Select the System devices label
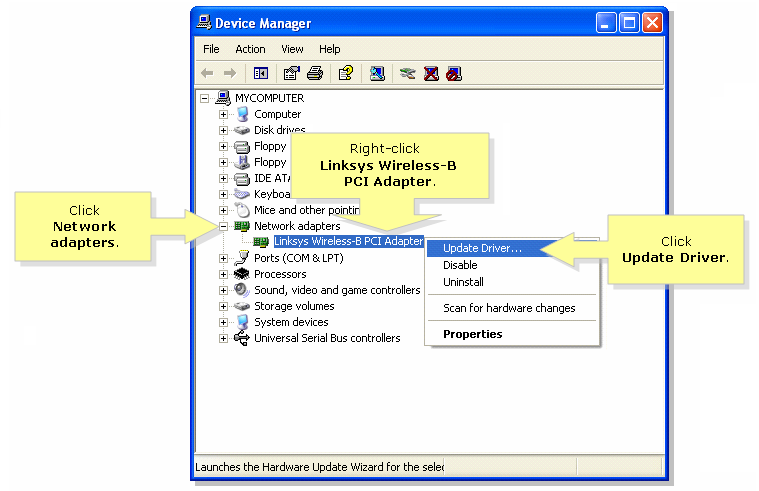 coord(291,322)
